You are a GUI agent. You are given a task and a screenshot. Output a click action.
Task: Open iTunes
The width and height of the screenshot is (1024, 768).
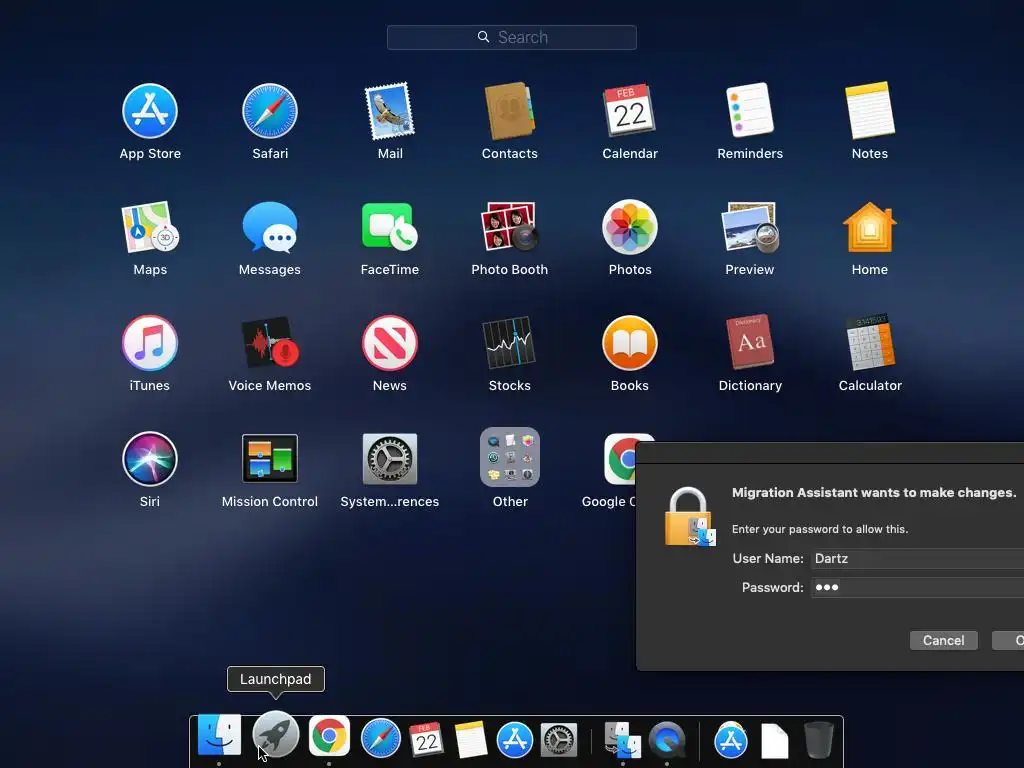point(150,343)
